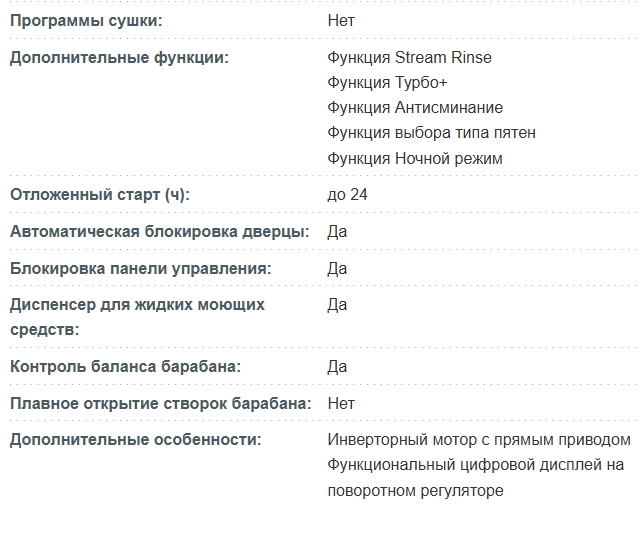The image size is (640, 533).
Task: Click the "Функция Stream Rinse" text
Action: coord(409,57)
